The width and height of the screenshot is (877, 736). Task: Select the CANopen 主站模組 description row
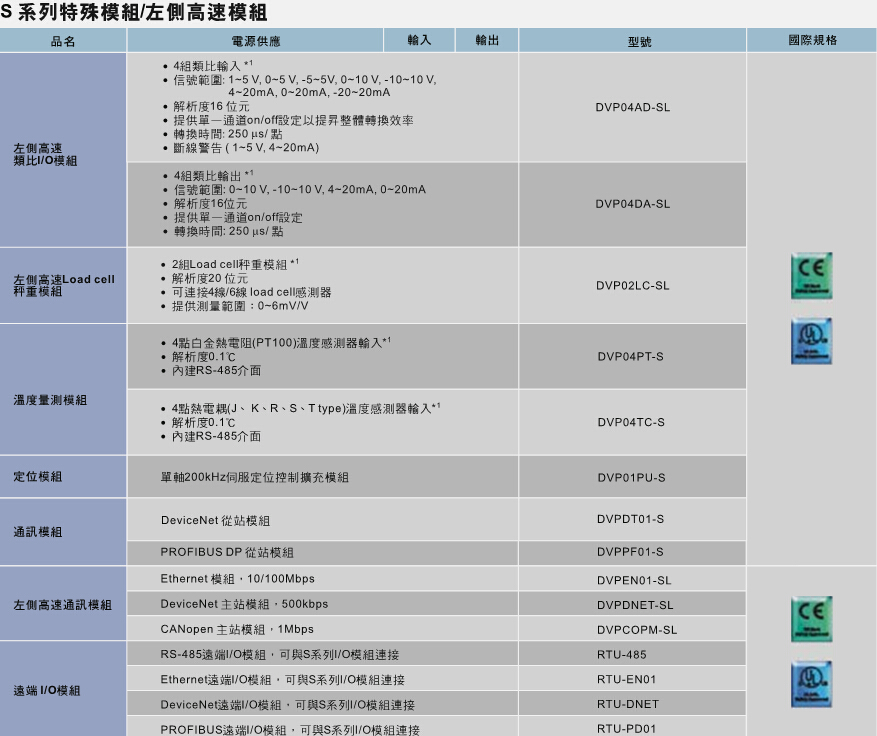click(237, 629)
